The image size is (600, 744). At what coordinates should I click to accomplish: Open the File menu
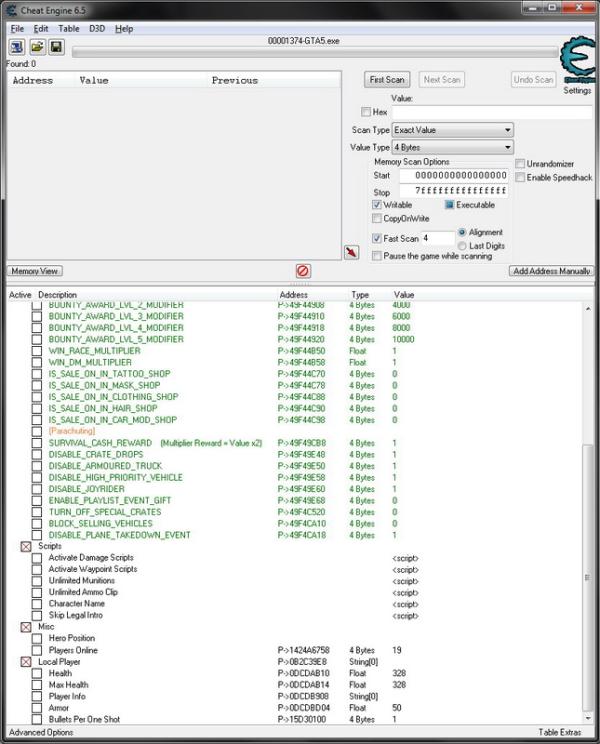tap(17, 28)
